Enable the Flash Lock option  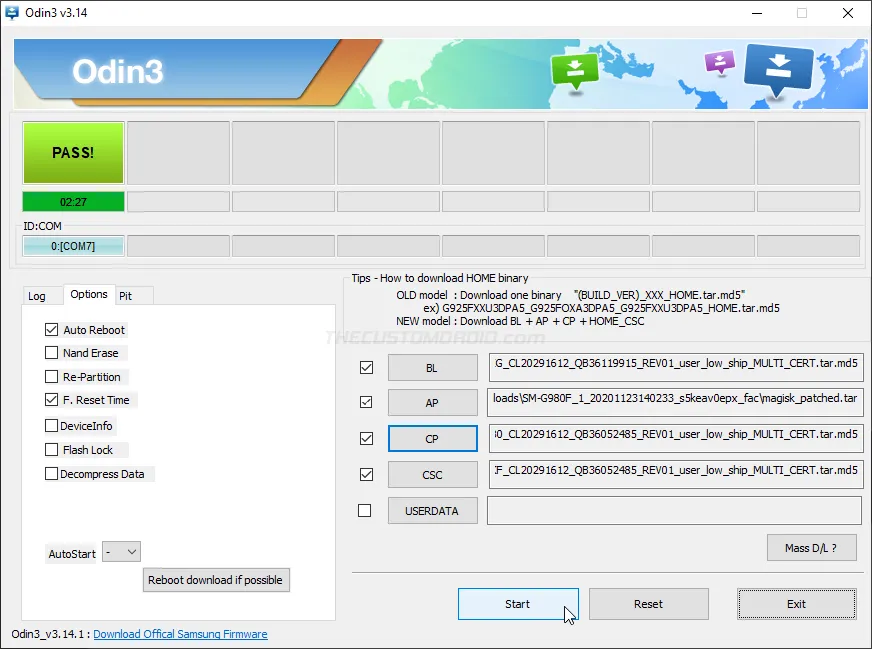pyautogui.click(x=51, y=449)
